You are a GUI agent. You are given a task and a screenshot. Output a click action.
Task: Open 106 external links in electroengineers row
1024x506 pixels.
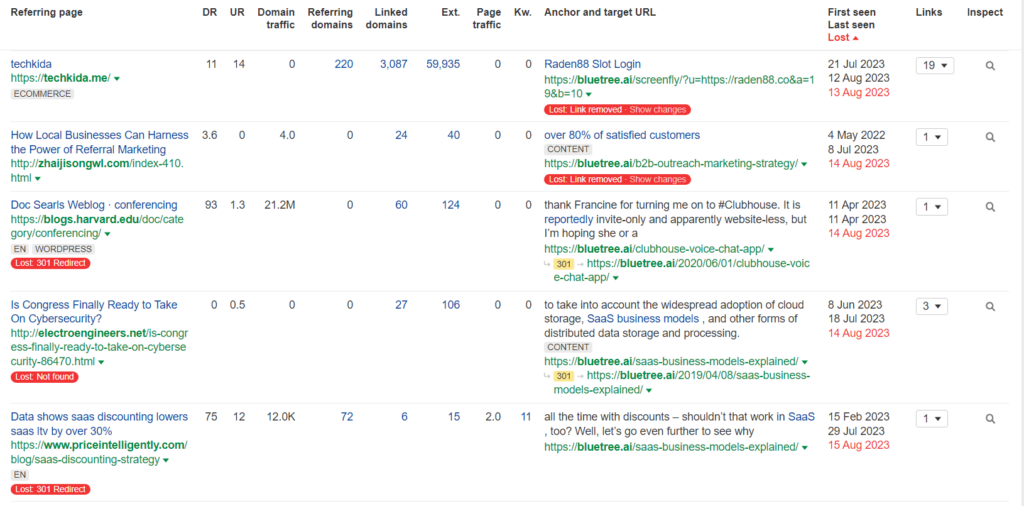coord(451,304)
